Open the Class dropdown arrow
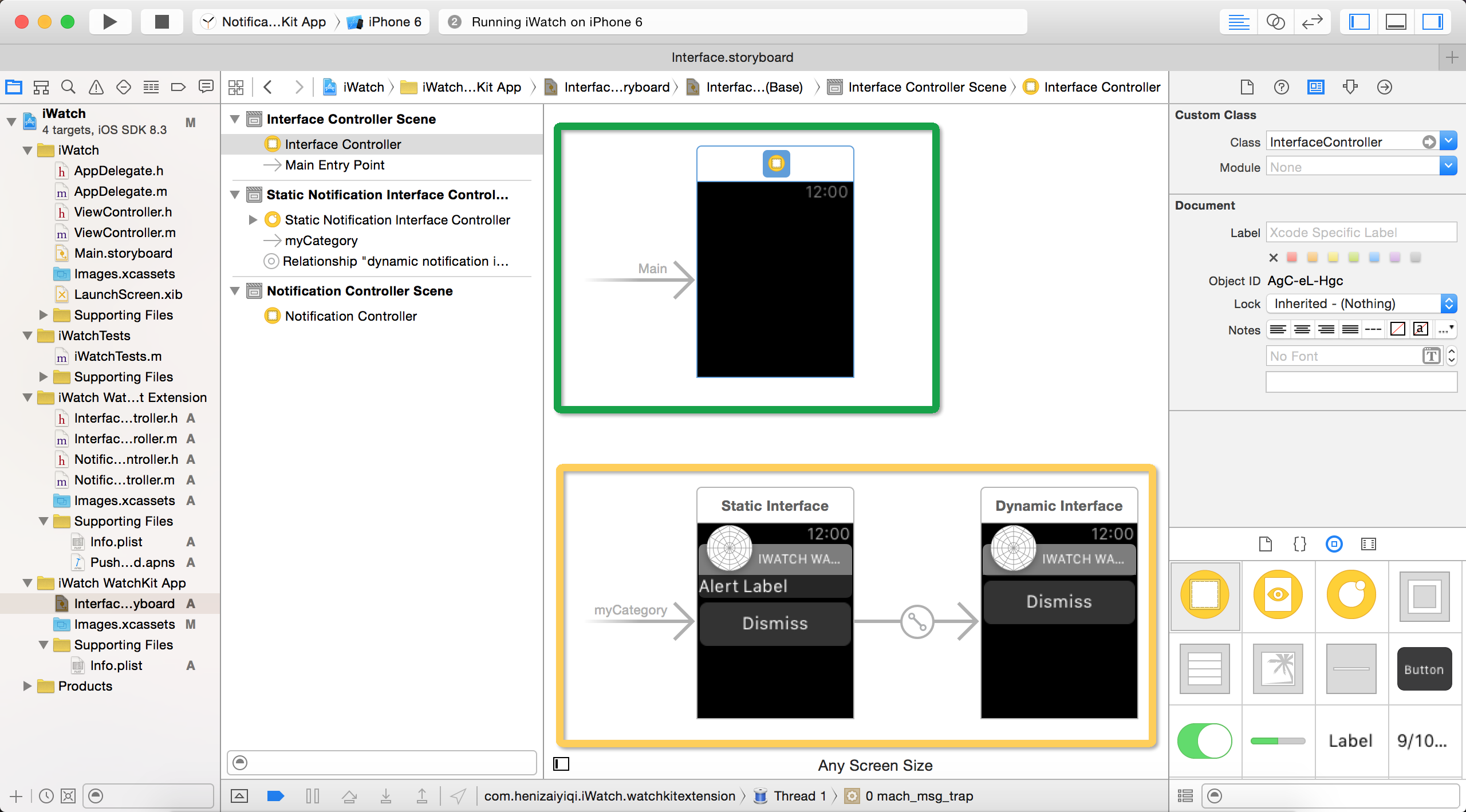Screen dimensions: 1466x812 [x=1449, y=141]
